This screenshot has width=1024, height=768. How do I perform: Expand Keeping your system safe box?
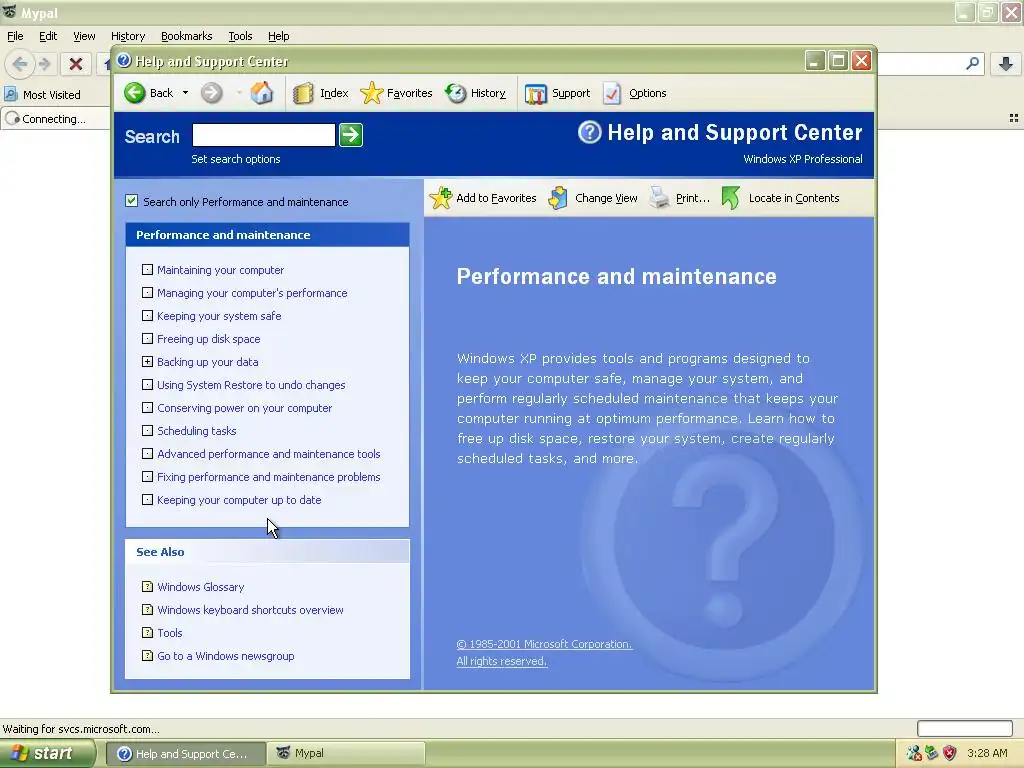(148, 315)
